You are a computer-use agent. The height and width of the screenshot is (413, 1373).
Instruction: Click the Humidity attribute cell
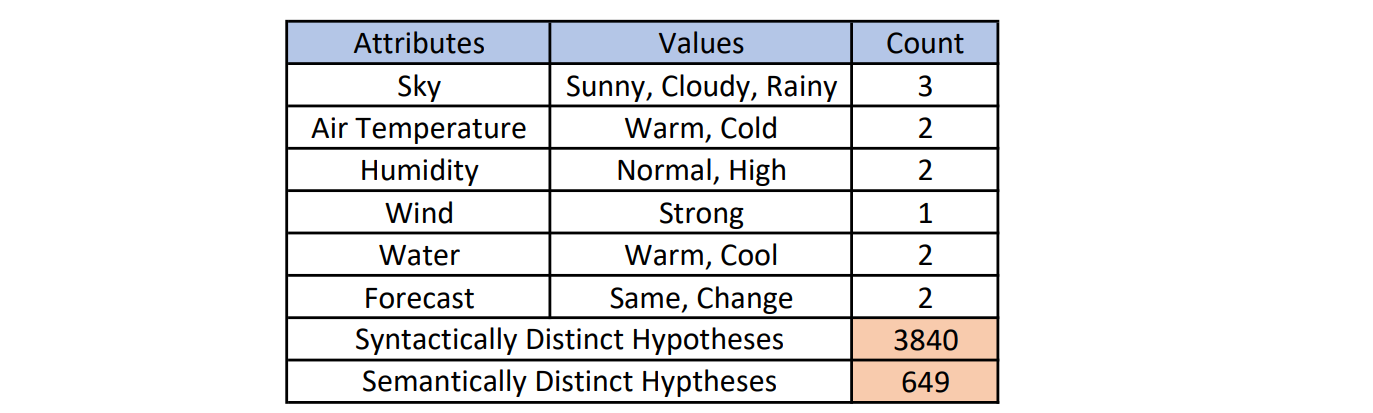(418, 170)
